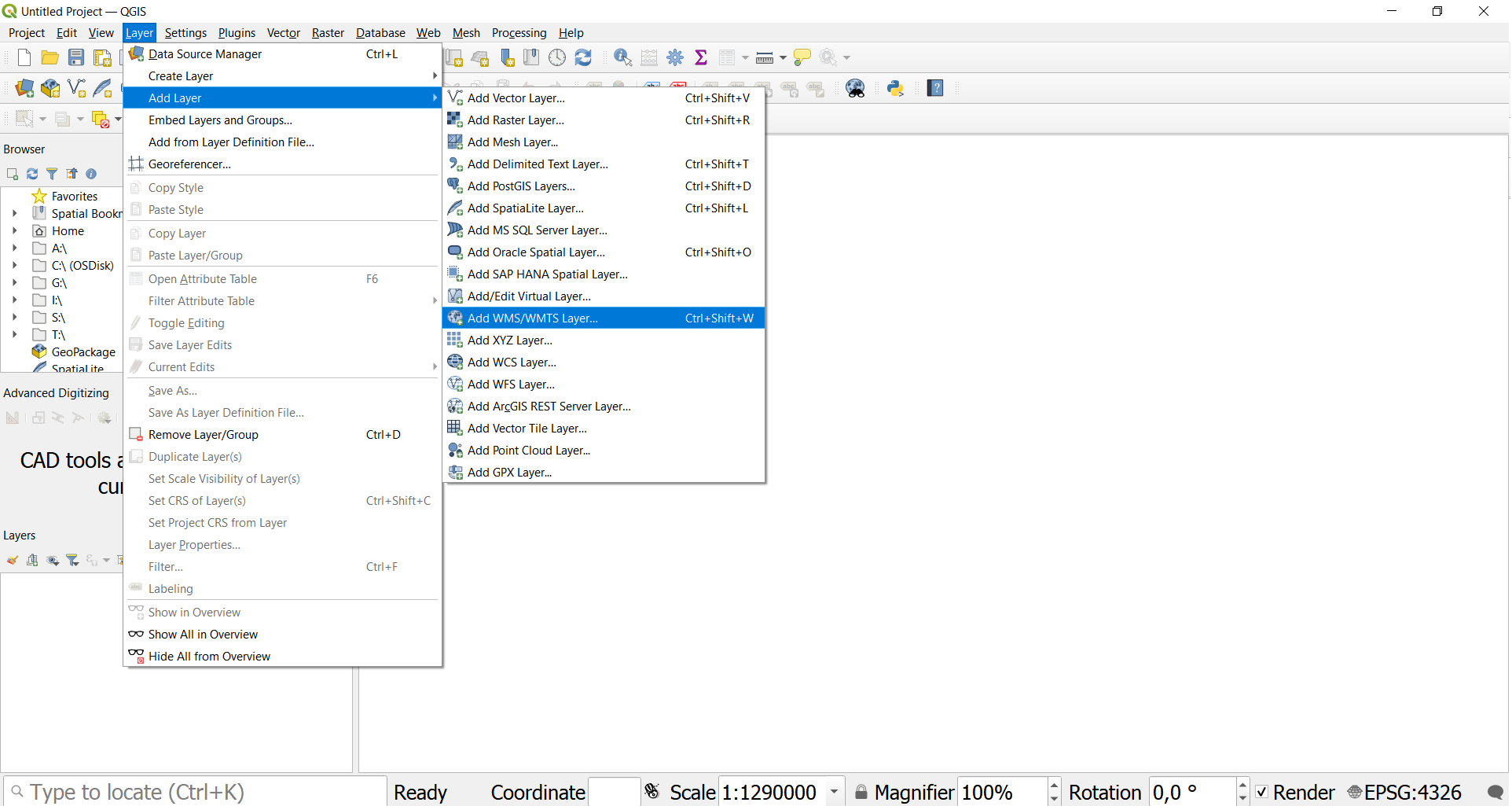Expand the S:\ drive node
This screenshot has height=806, width=1512.
tap(14, 318)
